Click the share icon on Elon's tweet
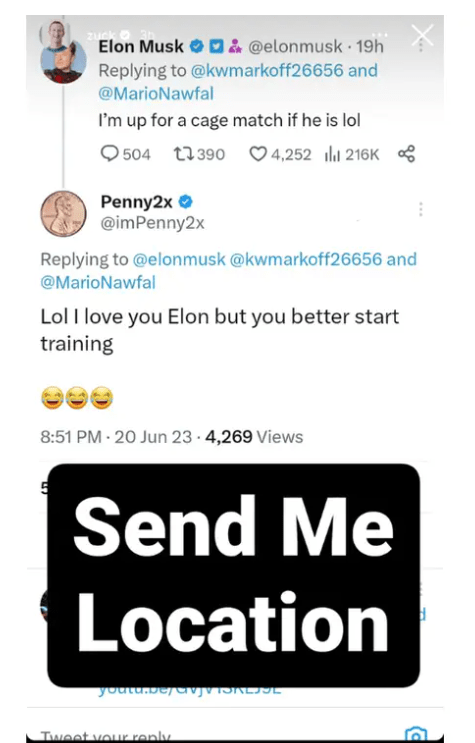475x743 pixels. (406, 154)
